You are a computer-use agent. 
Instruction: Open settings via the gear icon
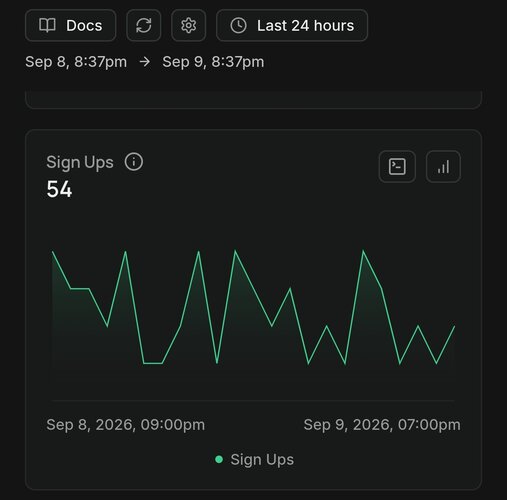click(x=189, y=25)
